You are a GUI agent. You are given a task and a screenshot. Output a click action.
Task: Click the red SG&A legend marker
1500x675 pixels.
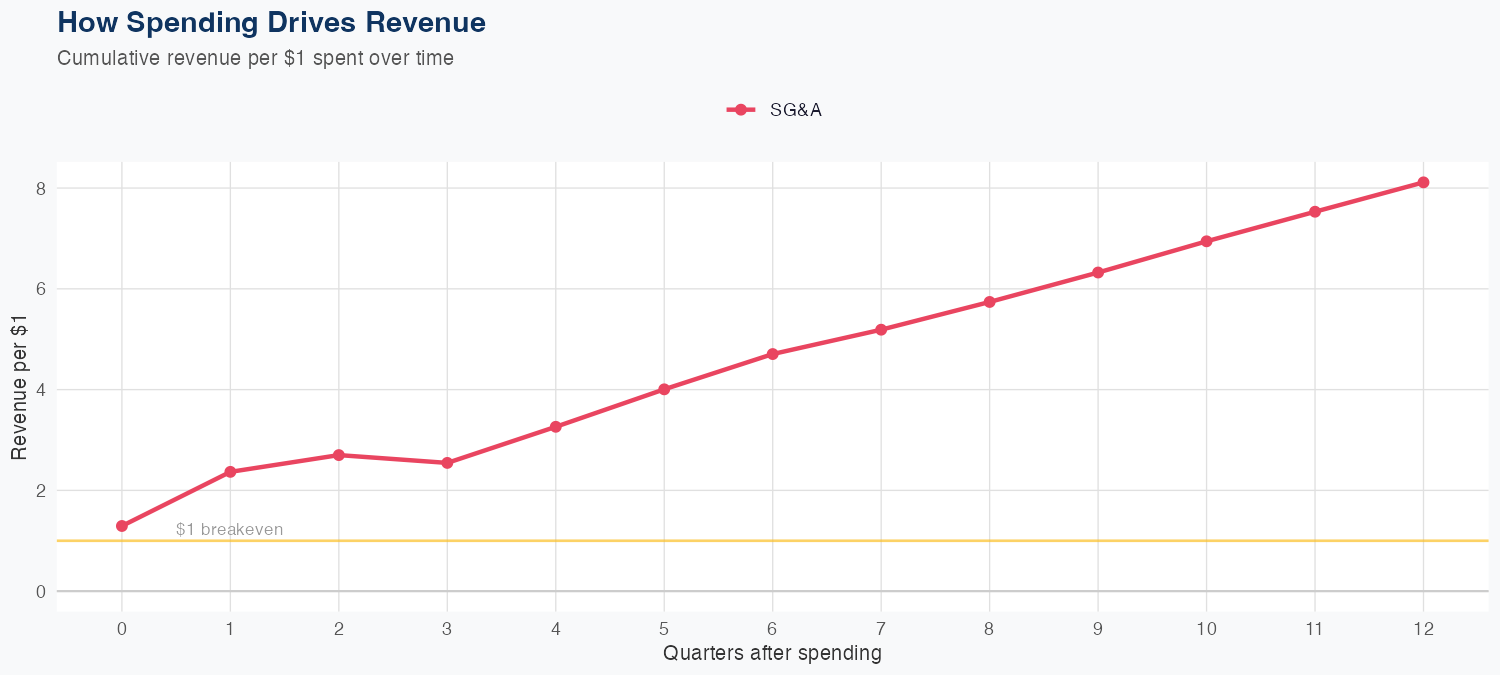click(740, 110)
